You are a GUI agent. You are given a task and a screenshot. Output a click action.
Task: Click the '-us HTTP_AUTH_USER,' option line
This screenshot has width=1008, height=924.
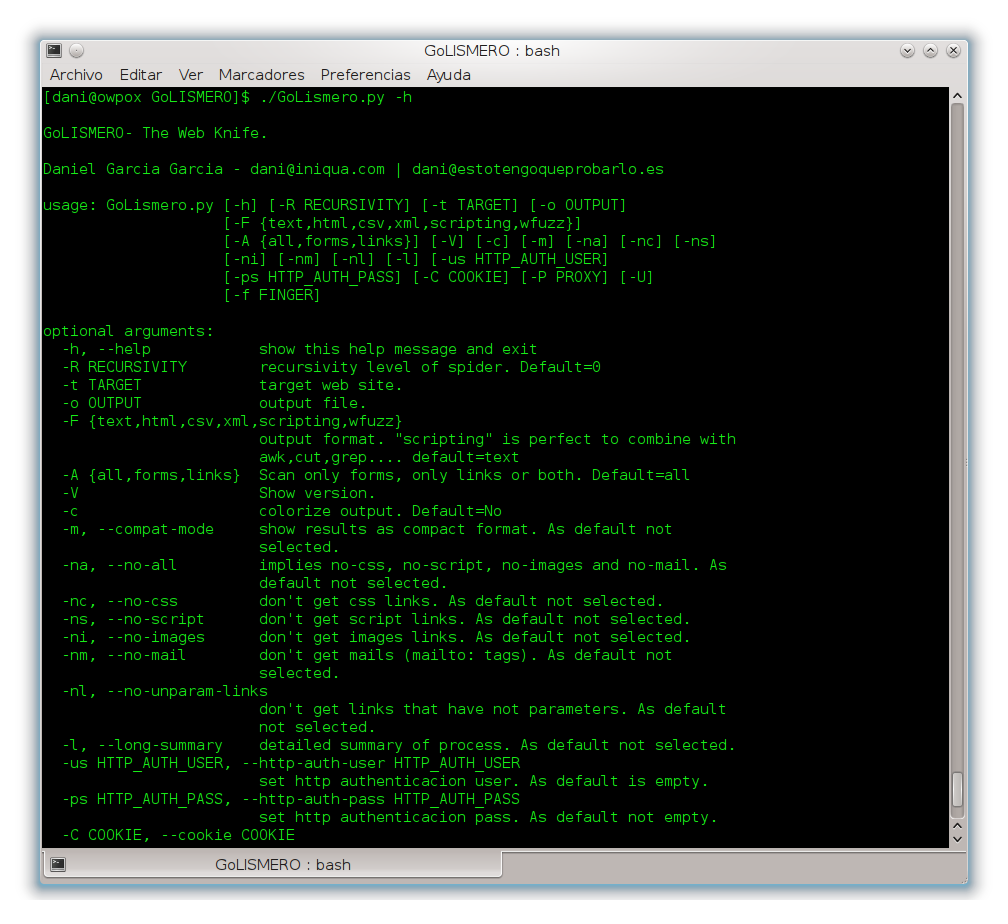tap(291, 763)
